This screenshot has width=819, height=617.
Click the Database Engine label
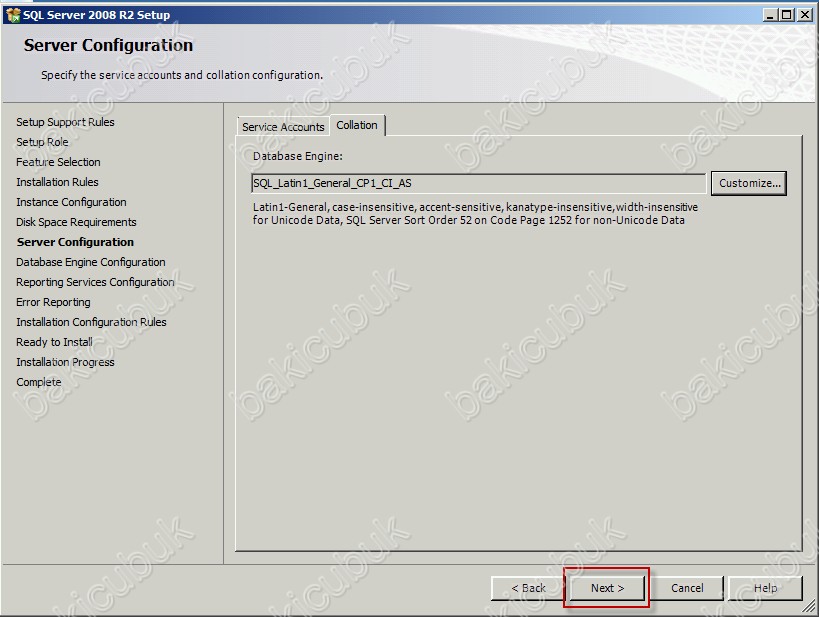pyautogui.click(x=298, y=156)
